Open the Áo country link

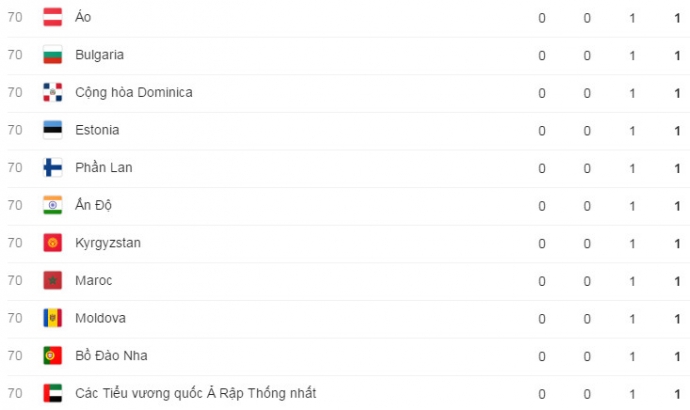point(82,18)
